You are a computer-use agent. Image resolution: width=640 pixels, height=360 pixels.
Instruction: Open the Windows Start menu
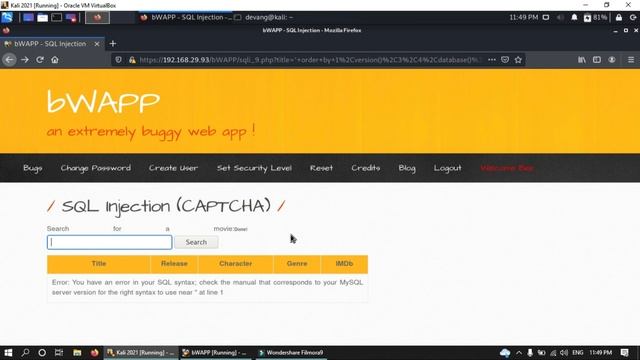(x=8, y=353)
